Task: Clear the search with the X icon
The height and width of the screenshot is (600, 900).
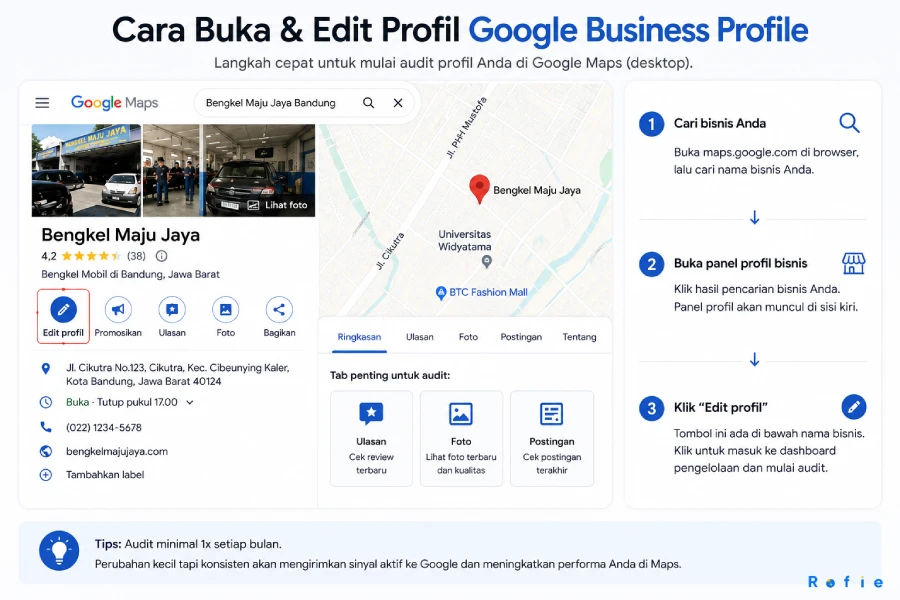Action: 398,103
